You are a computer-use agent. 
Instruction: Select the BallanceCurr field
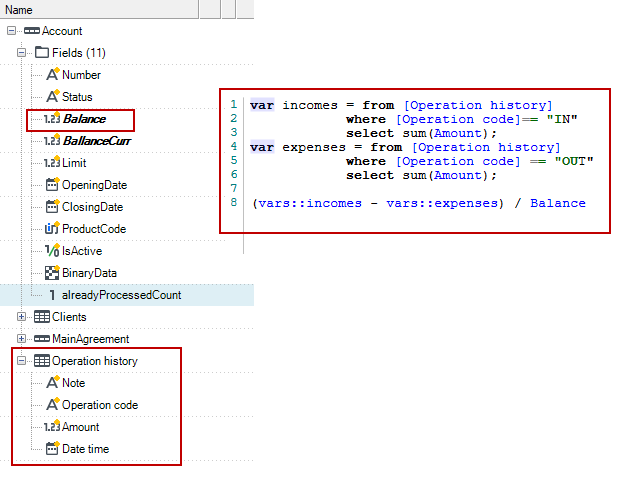click(x=97, y=141)
